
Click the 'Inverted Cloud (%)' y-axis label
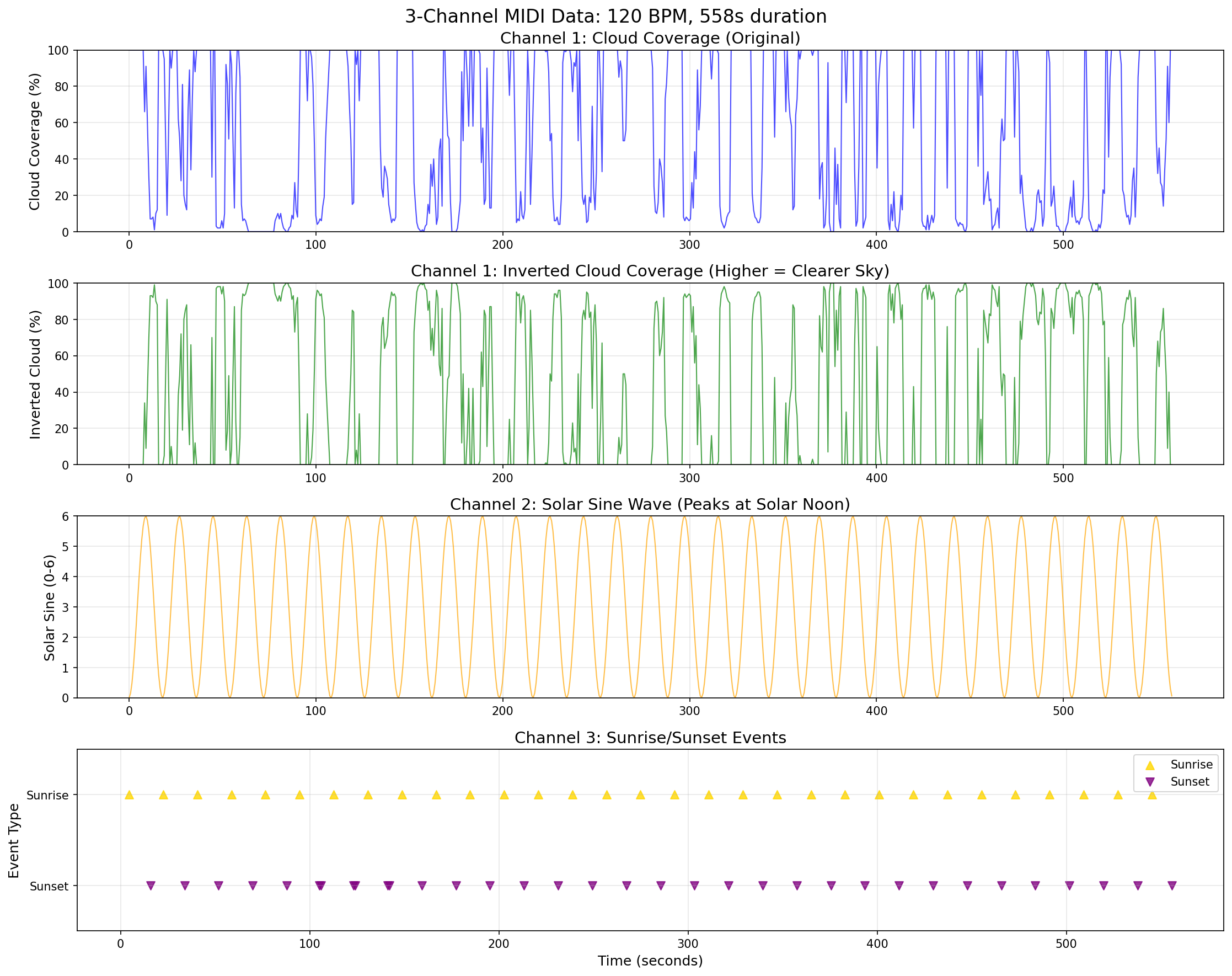pyautogui.click(x=35, y=374)
